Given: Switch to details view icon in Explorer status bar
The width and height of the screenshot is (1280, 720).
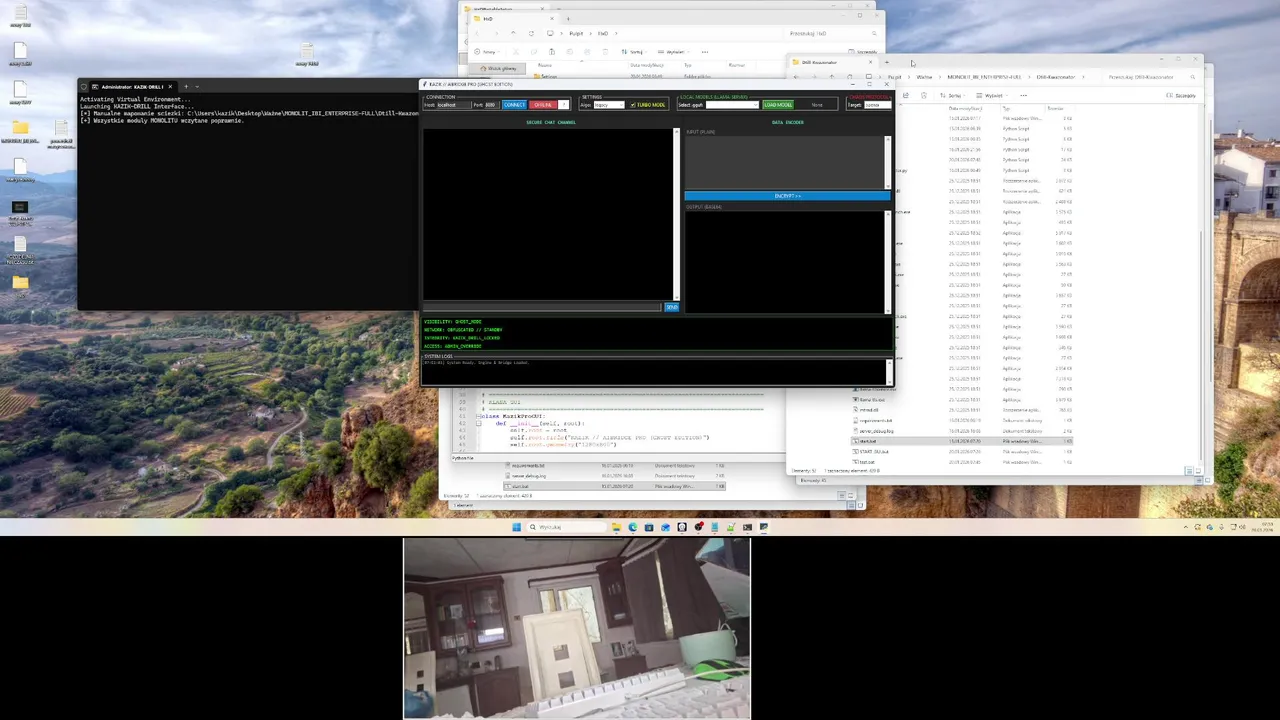Looking at the screenshot, I should coord(1189,471).
